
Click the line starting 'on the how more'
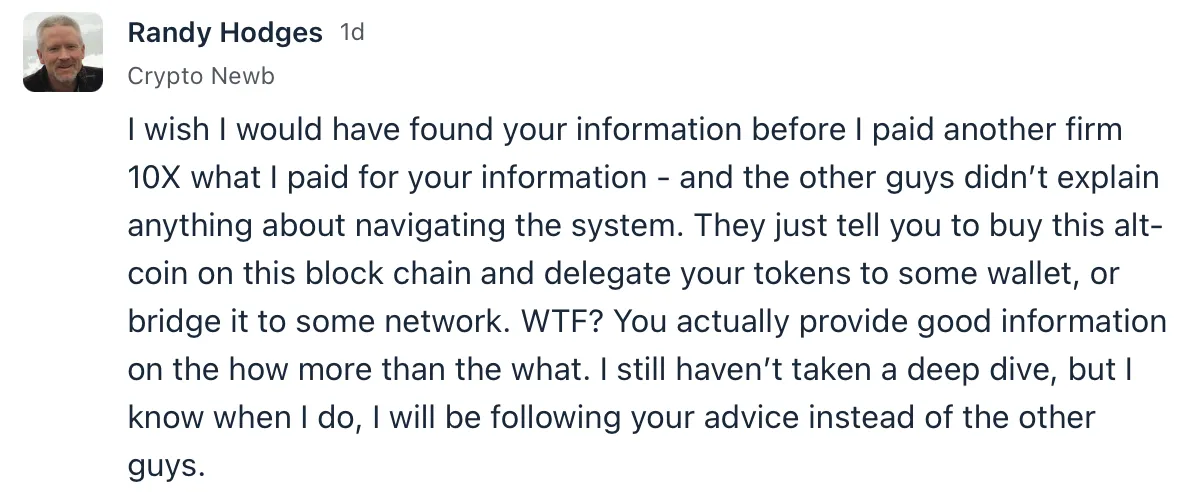point(629,370)
